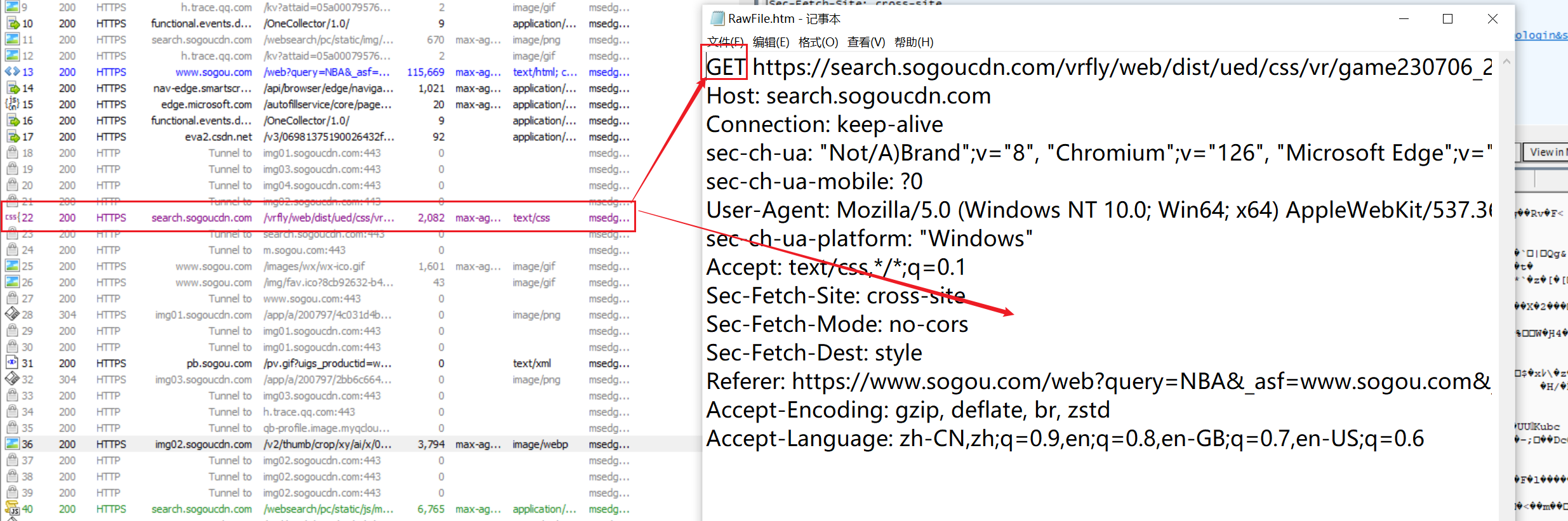Minimize the RawFile.htm Notepad window
The image size is (1568, 521).
pyautogui.click(x=1404, y=19)
